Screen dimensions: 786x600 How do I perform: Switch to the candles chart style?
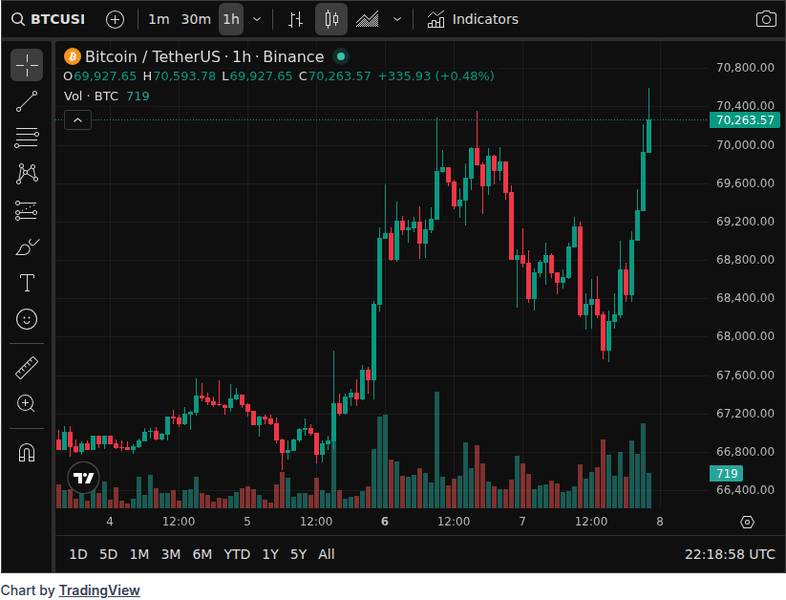(331, 20)
